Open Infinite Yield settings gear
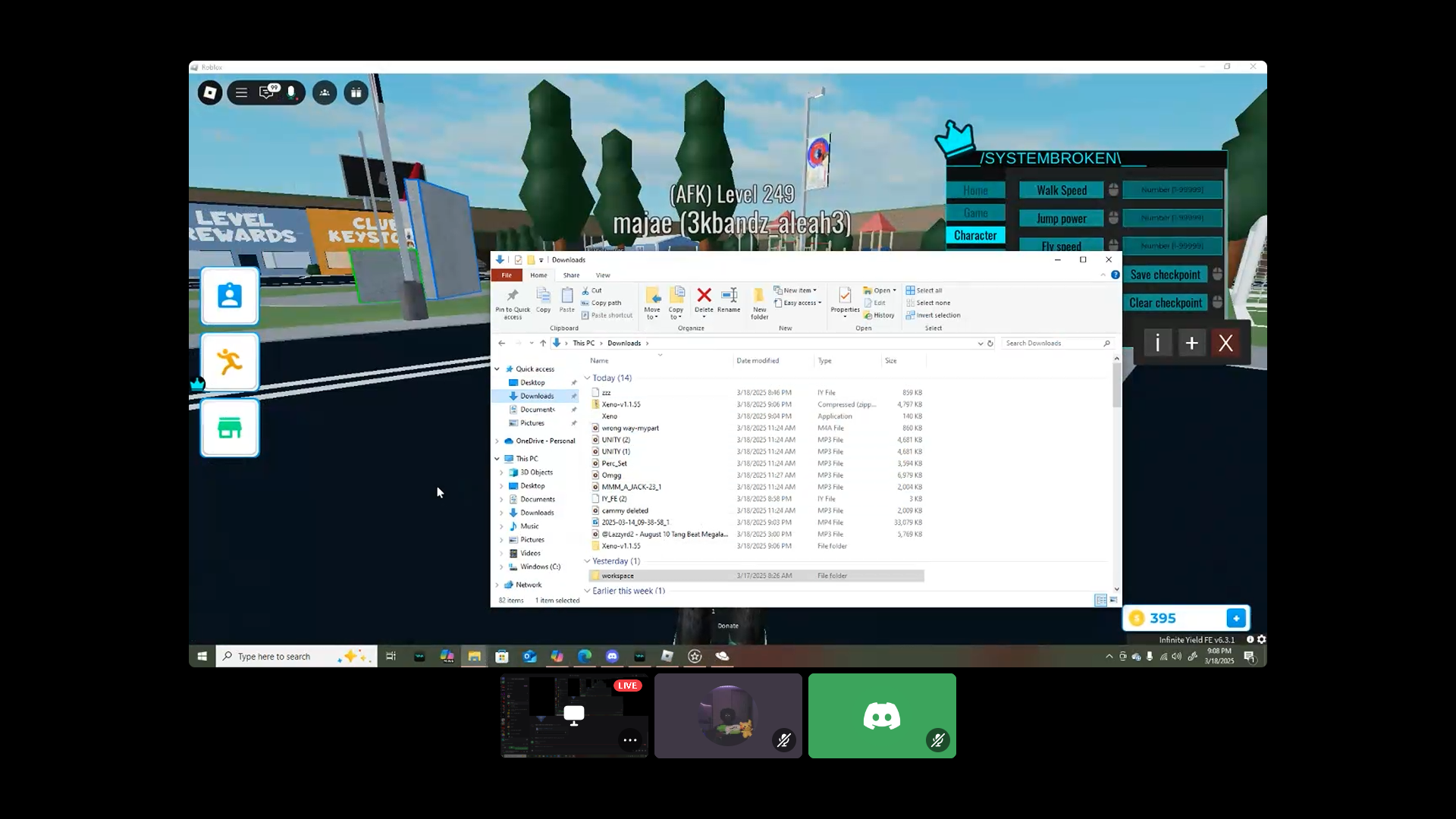 pos(1261,639)
